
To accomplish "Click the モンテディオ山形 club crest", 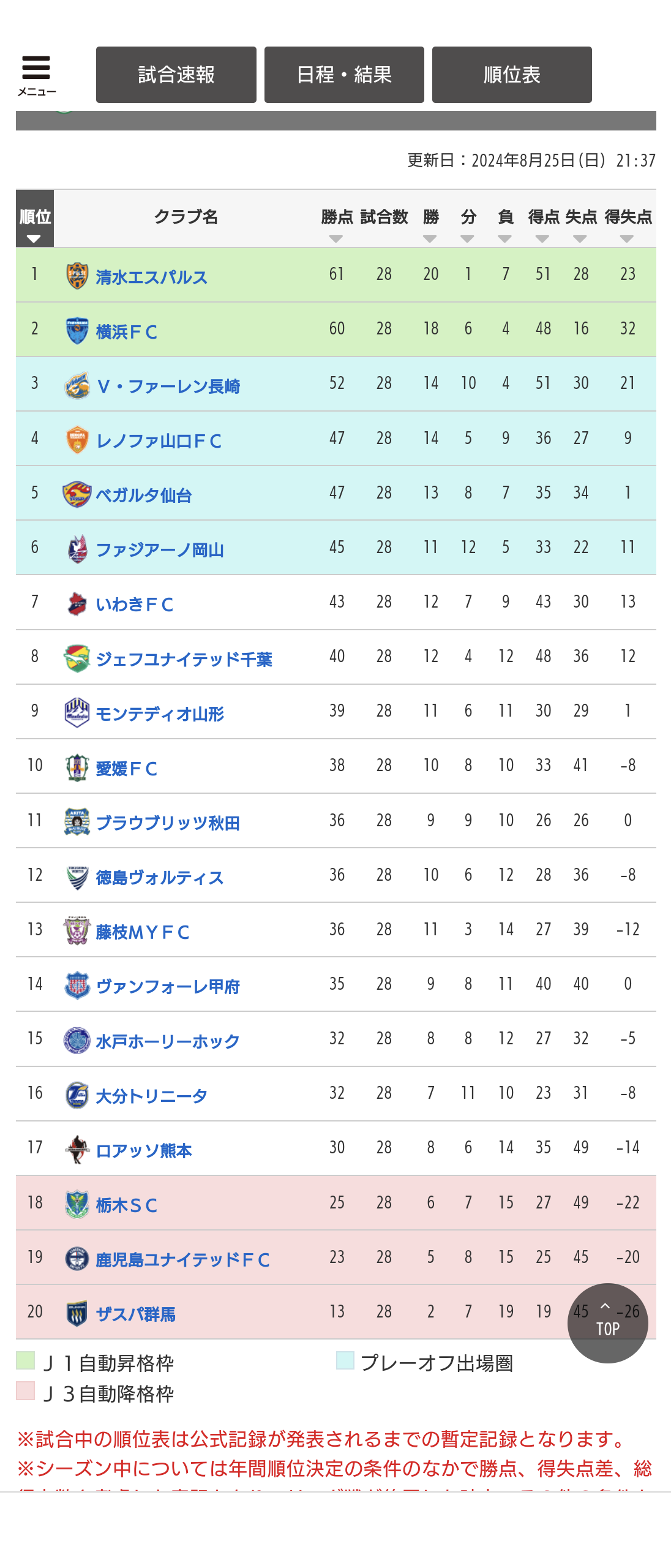I will click(x=77, y=712).
